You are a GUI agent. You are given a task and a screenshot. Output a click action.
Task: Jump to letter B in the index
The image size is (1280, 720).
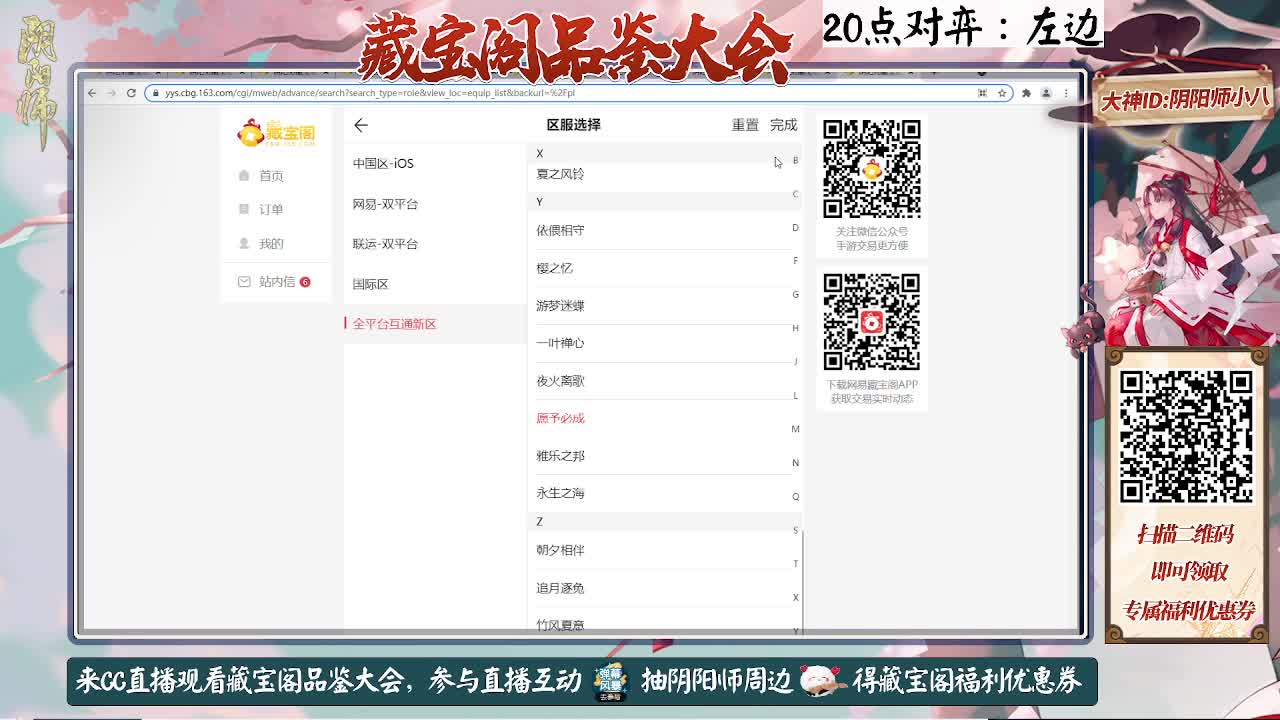796,160
